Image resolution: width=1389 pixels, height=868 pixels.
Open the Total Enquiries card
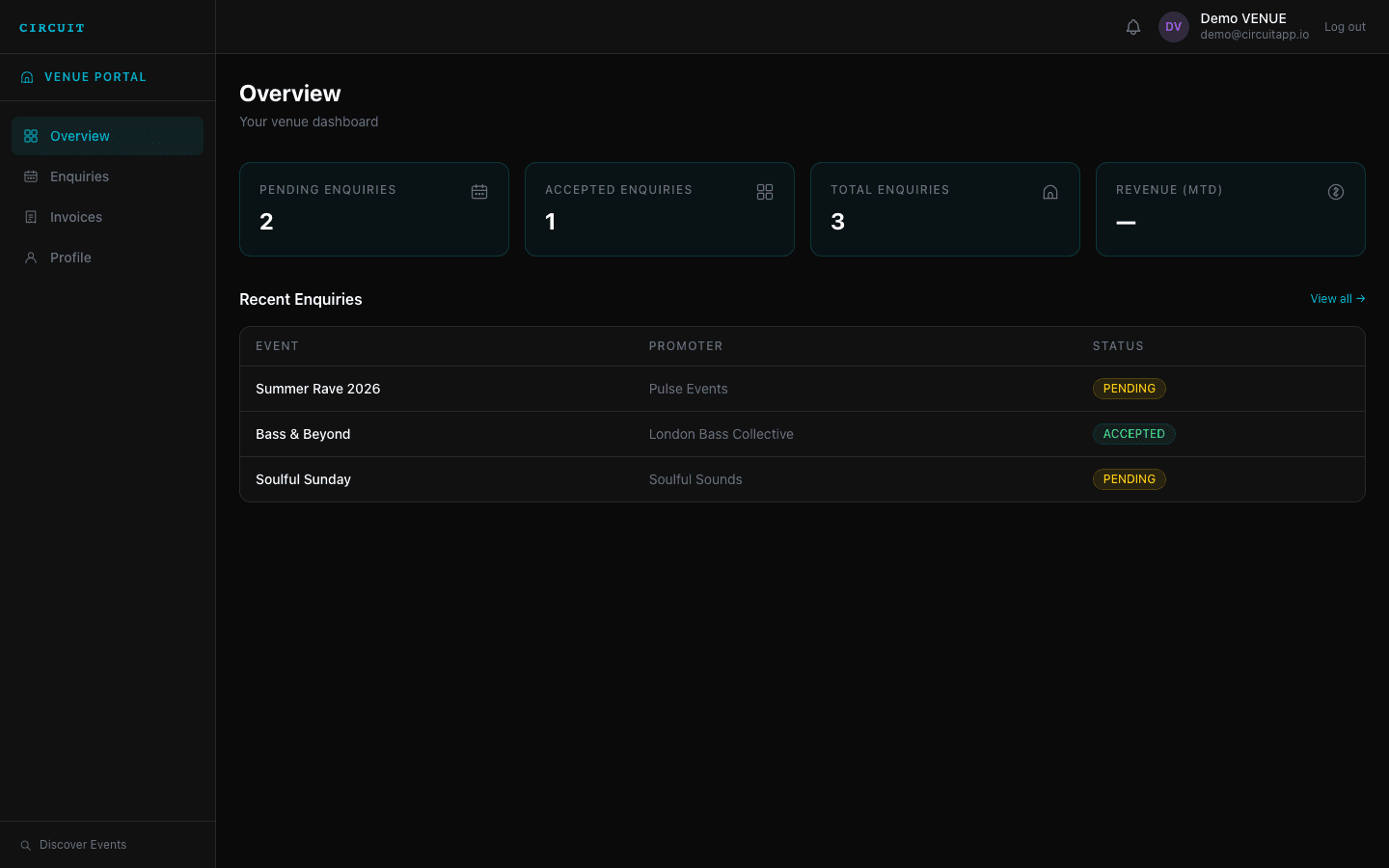tap(945, 209)
